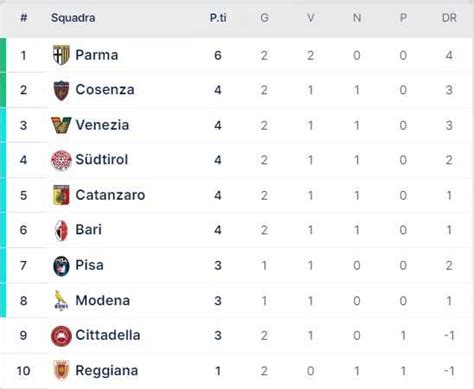Click the DR column header
The height and width of the screenshot is (389, 474).
pos(449,18)
